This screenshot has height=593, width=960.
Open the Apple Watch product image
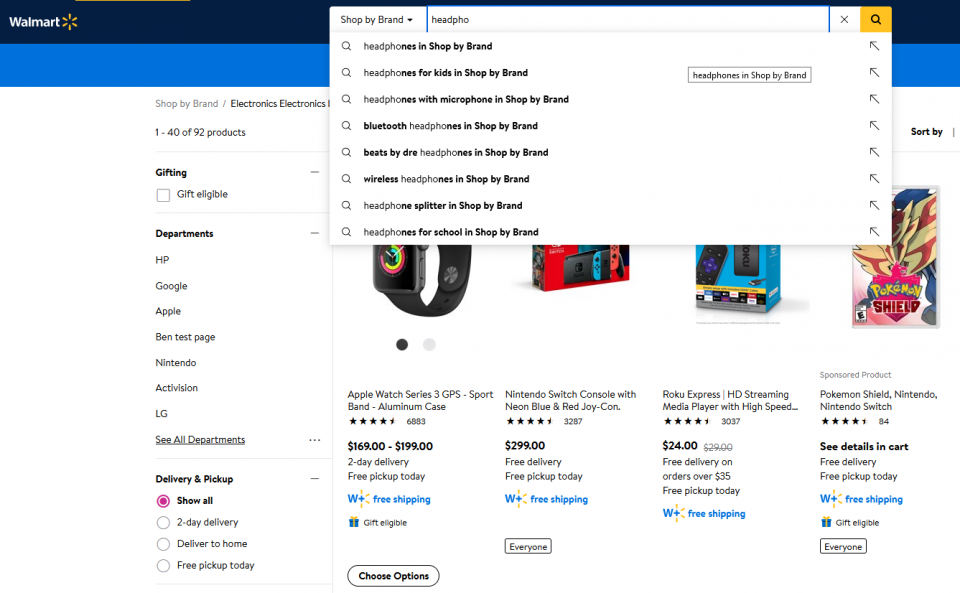[x=422, y=279]
